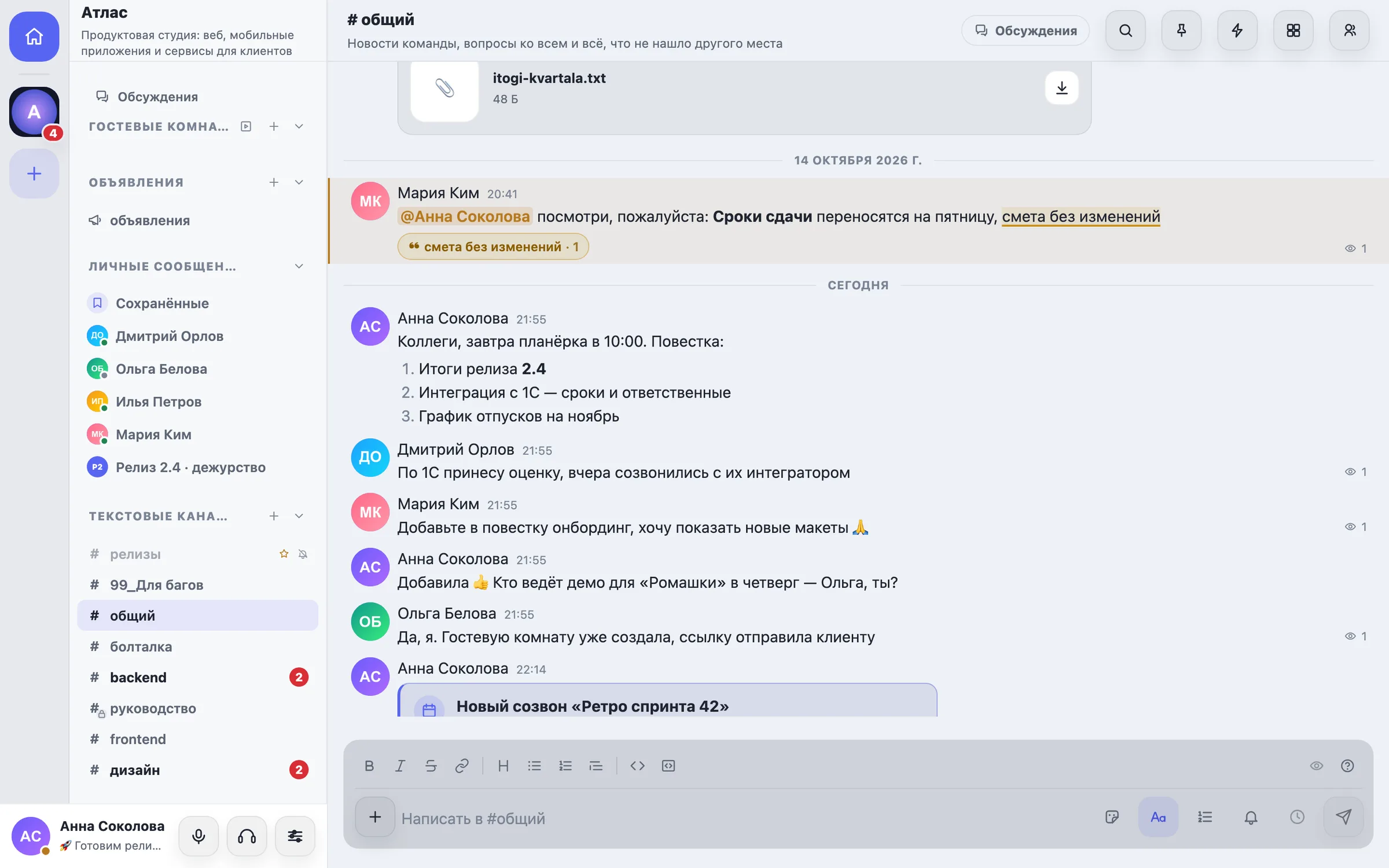Insert code block icon in editor toolbar
Viewport: 1389px width, 868px height.
668,766
